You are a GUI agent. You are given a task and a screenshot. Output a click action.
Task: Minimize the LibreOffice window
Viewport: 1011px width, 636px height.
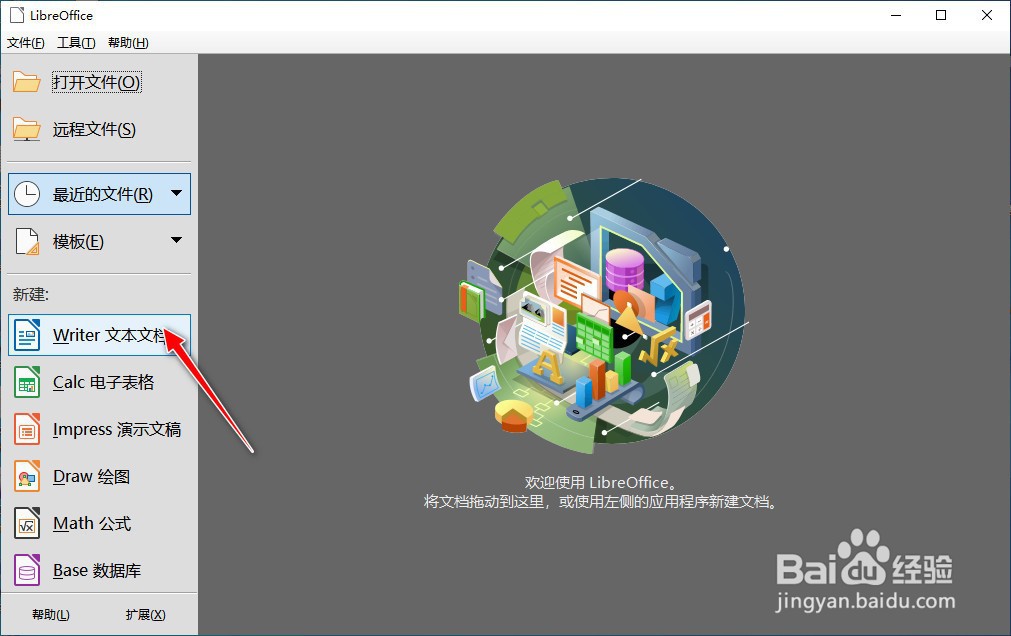pyautogui.click(x=896, y=15)
